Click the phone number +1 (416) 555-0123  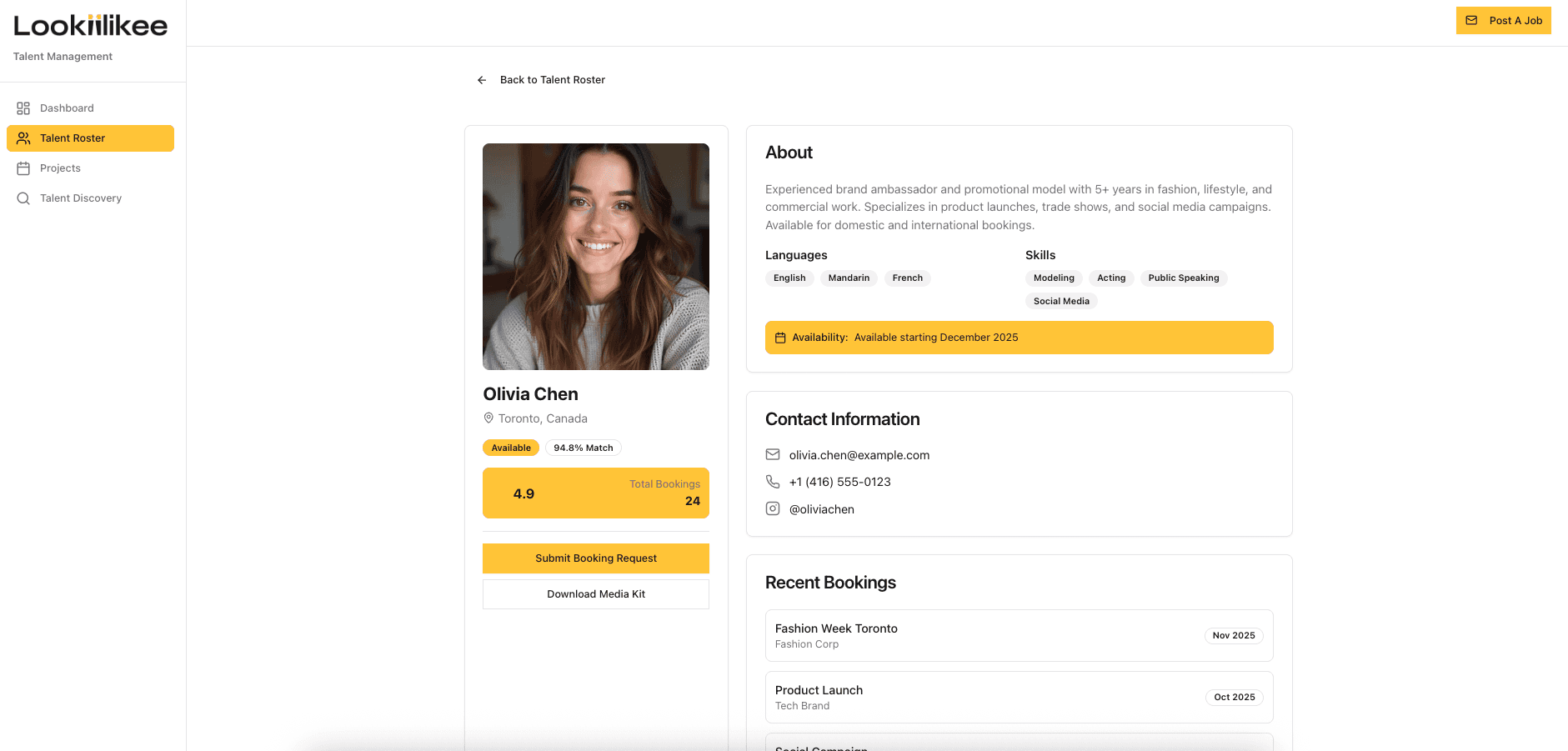840,482
